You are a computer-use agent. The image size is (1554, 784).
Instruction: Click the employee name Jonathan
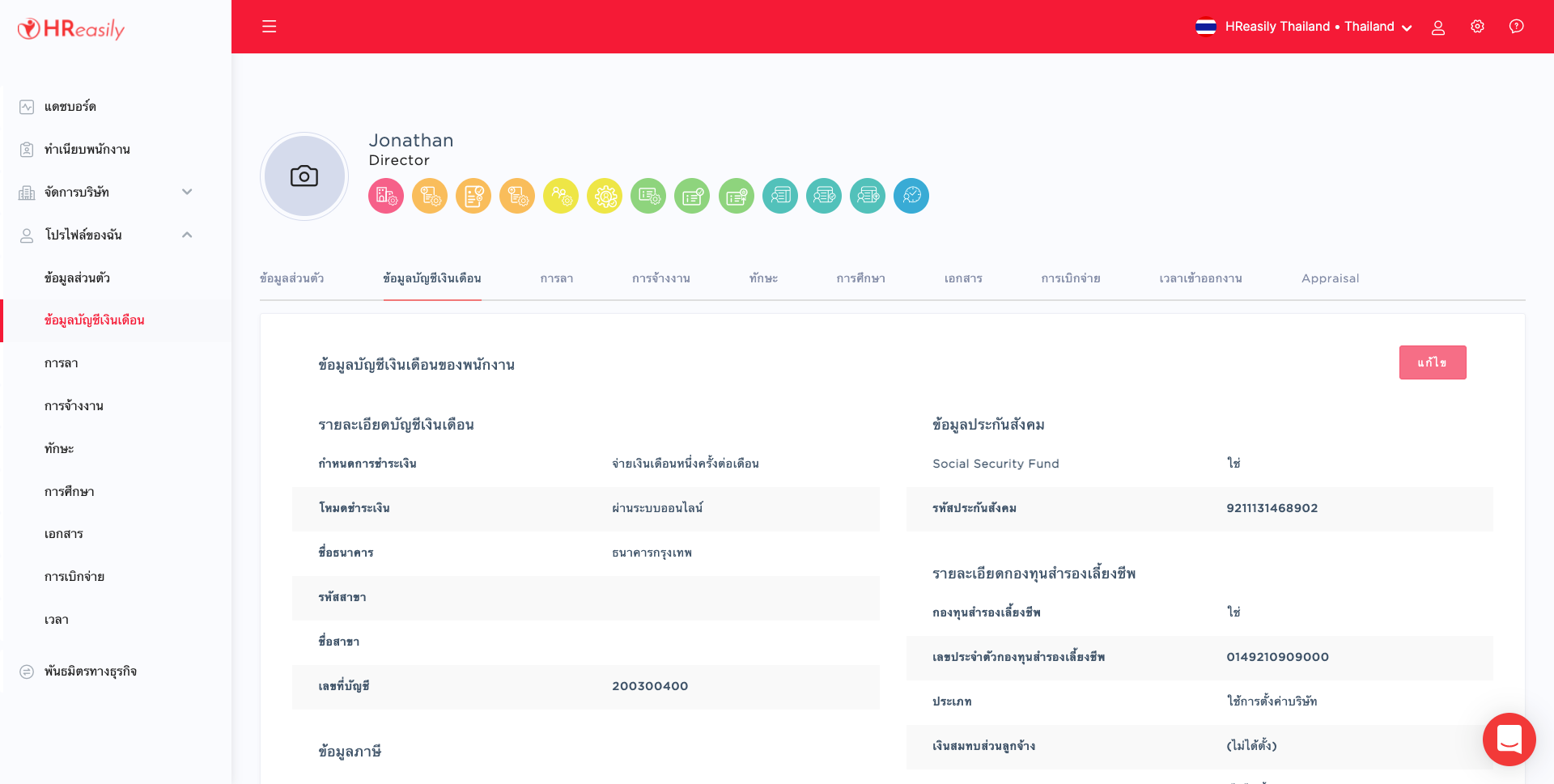point(411,141)
